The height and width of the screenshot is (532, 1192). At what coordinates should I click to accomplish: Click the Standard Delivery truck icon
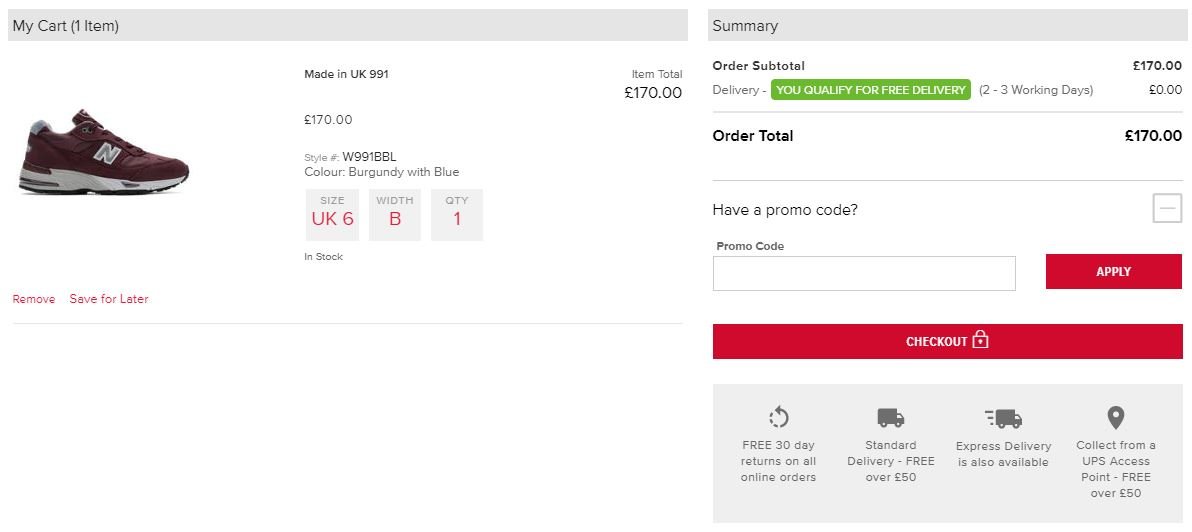[890, 418]
